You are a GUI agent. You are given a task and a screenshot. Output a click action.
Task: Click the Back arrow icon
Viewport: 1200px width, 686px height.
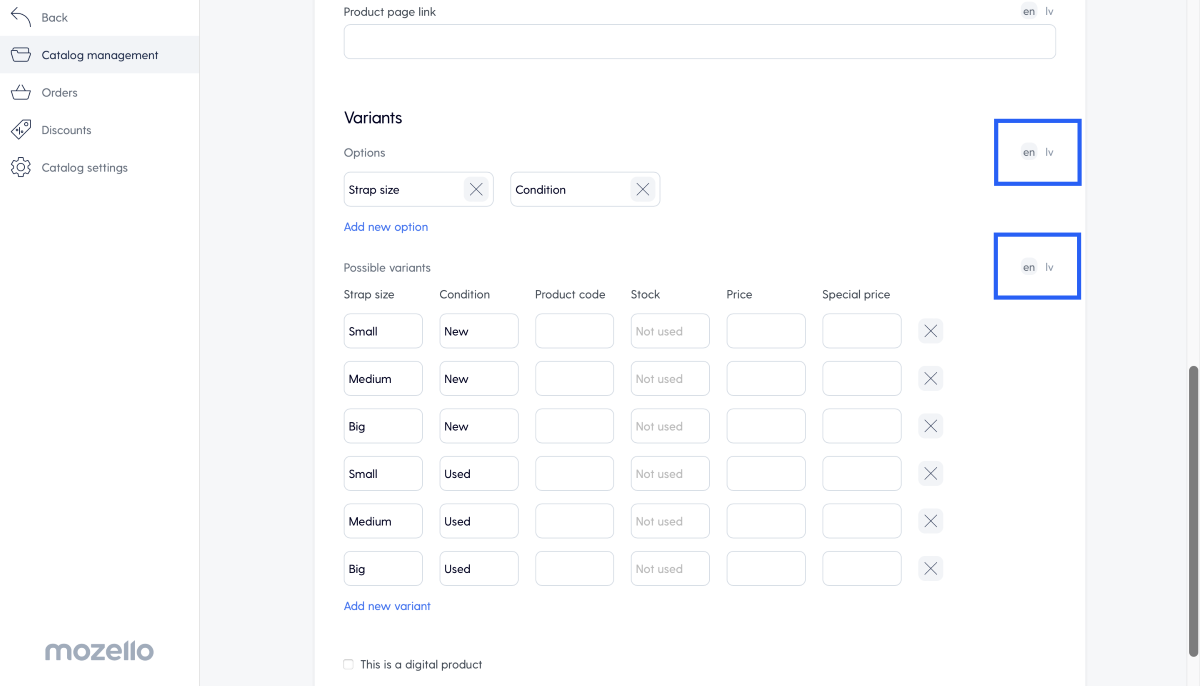pos(21,17)
